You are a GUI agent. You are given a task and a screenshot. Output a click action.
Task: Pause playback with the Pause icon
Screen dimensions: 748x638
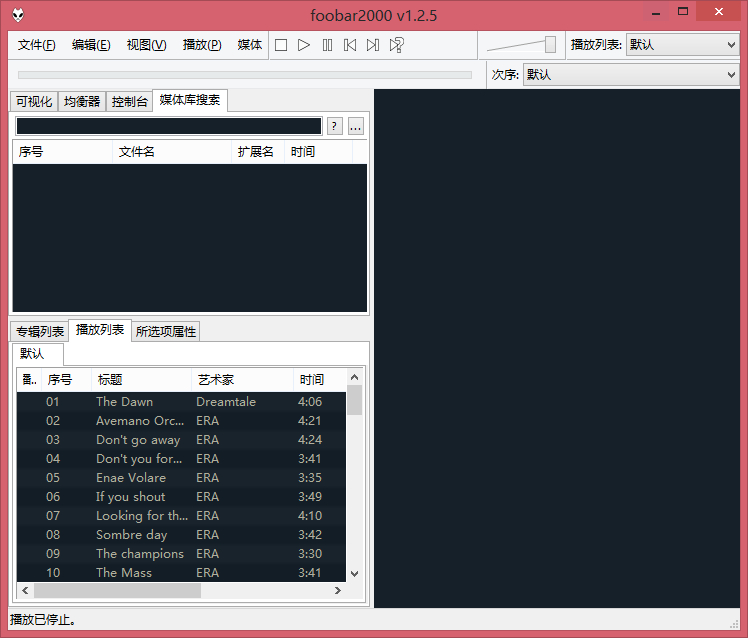click(327, 45)
